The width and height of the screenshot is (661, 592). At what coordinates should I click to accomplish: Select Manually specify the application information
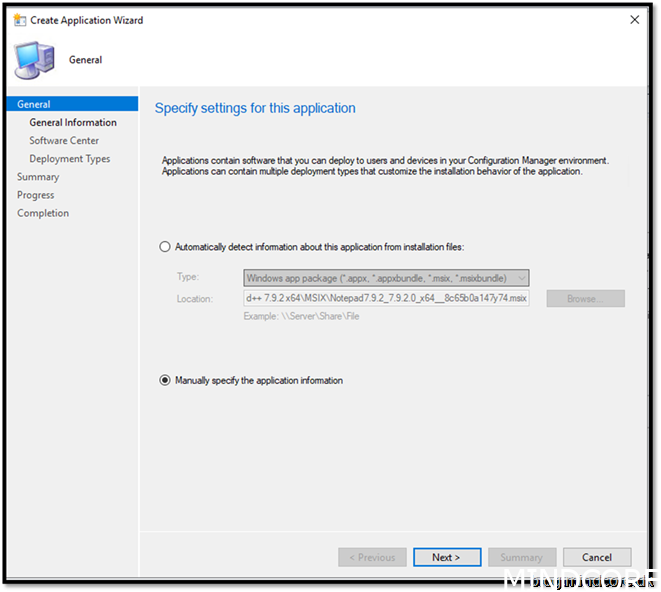click(165, 381)
